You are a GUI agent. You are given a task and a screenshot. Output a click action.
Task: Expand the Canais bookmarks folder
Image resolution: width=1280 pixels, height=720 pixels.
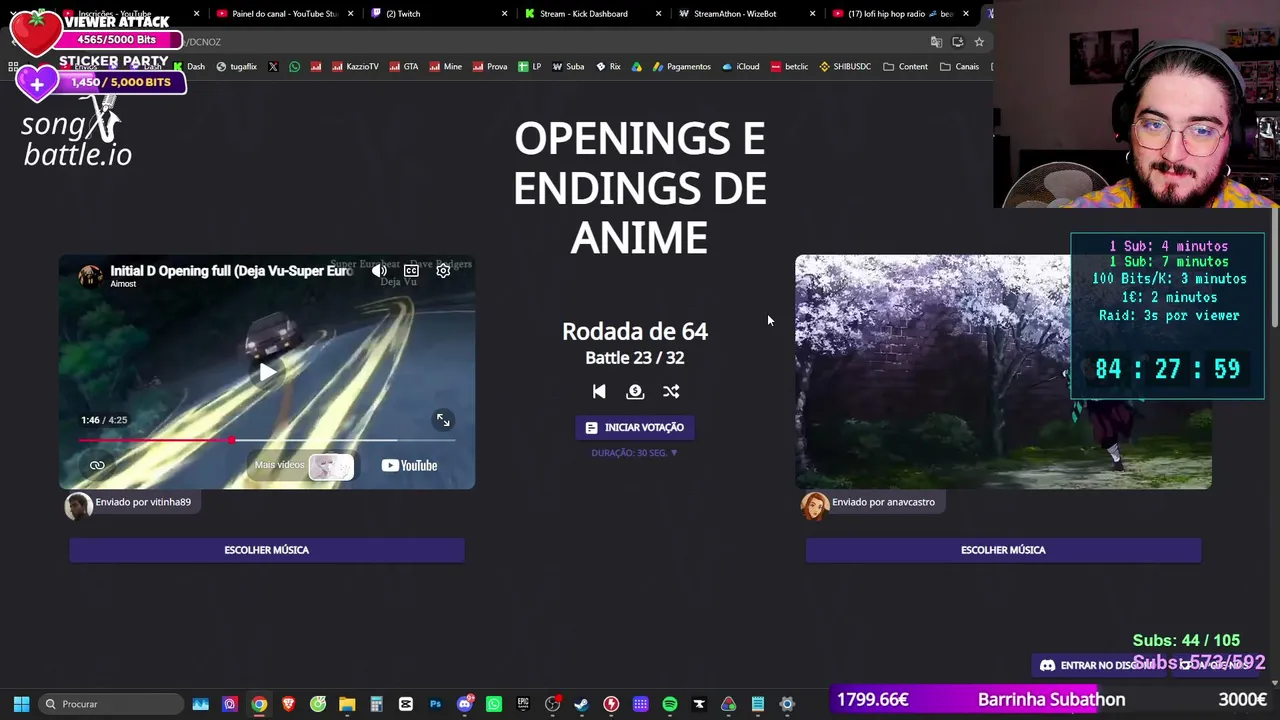[959, 67]
